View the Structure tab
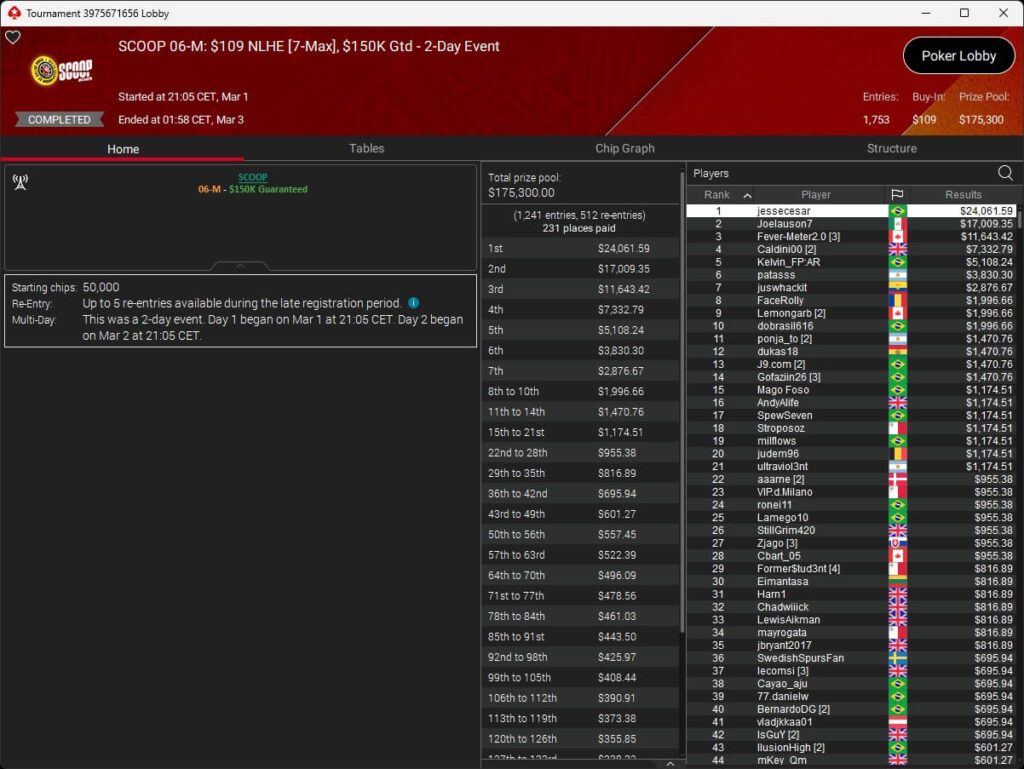Image resolution: width=1024 pixels, height=769 pixels. [x=891, y=148]
